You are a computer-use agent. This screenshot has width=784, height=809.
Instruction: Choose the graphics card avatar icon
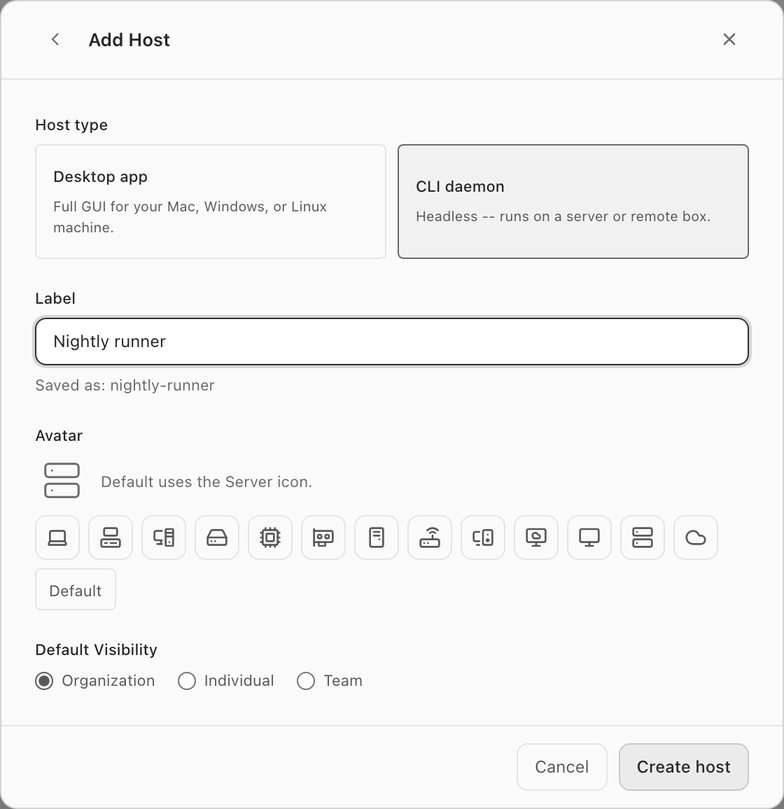pyautogui.click(x=323, y=538)
